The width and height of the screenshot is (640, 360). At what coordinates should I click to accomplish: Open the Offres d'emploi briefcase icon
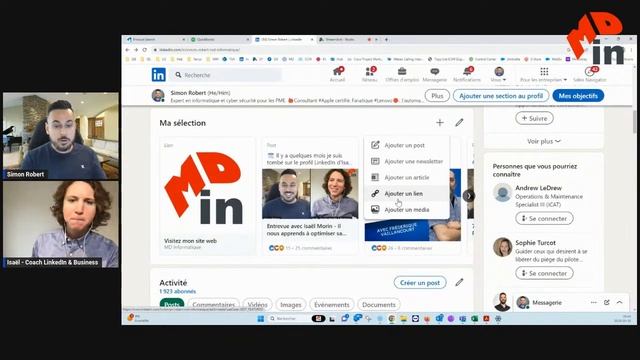pos(402,74)
